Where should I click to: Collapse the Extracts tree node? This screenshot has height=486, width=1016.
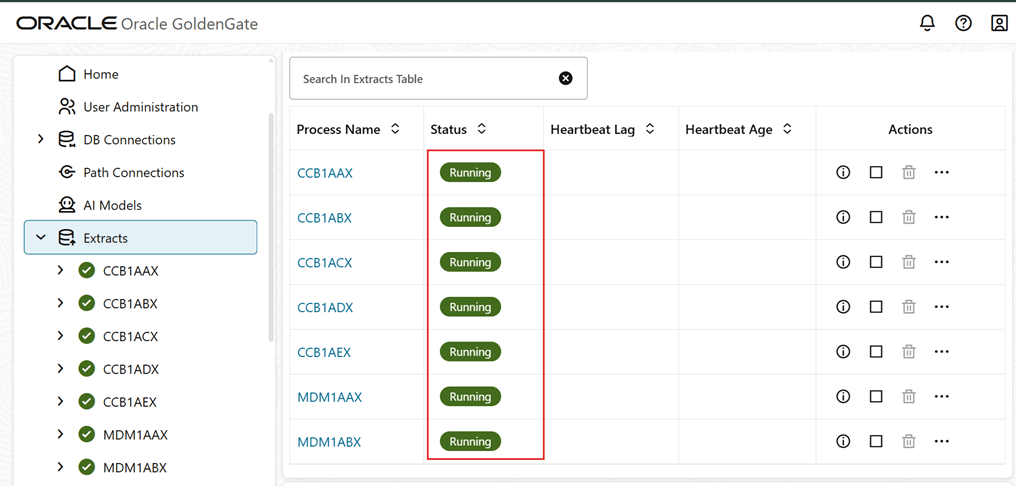point(41,237)
